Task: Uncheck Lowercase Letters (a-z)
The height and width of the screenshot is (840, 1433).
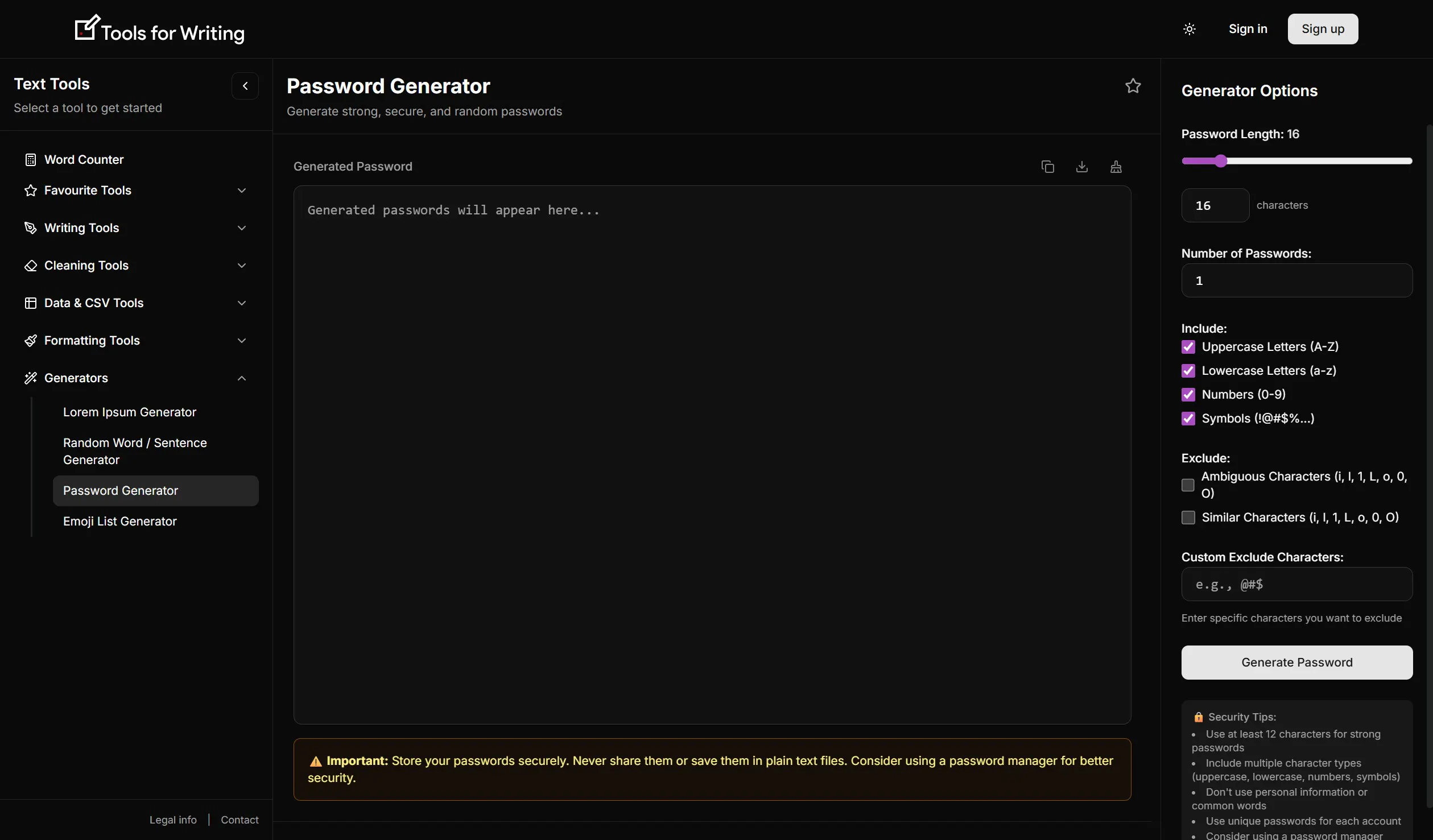Action: click(1188, 371)
